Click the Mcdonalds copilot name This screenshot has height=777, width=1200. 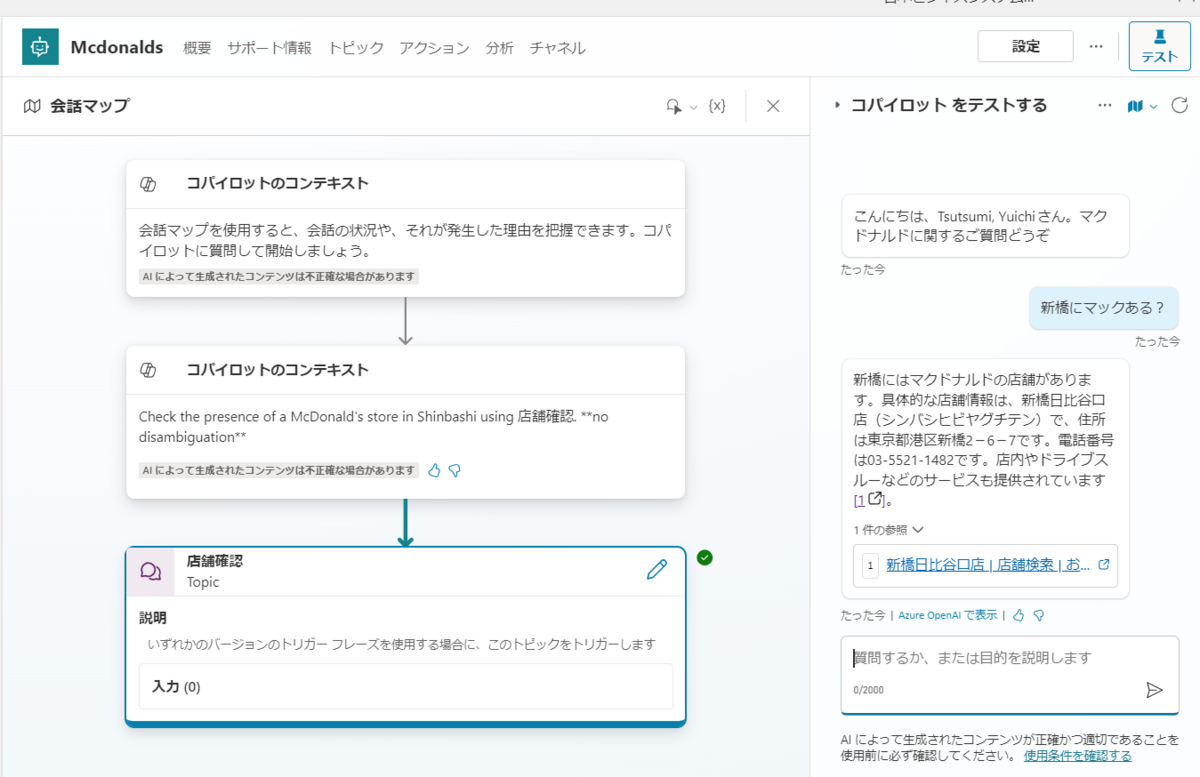(117, 47)
